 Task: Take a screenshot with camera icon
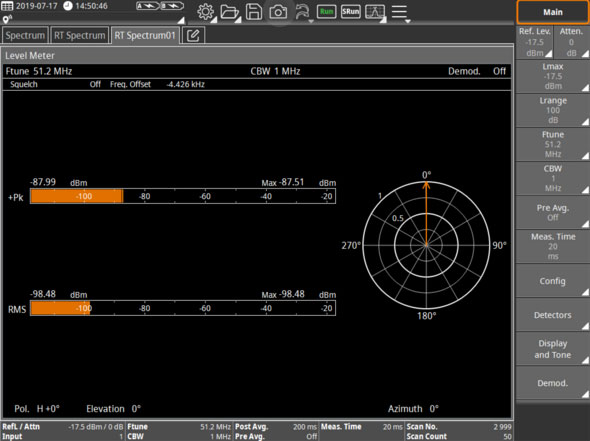(x=278, y=12)
